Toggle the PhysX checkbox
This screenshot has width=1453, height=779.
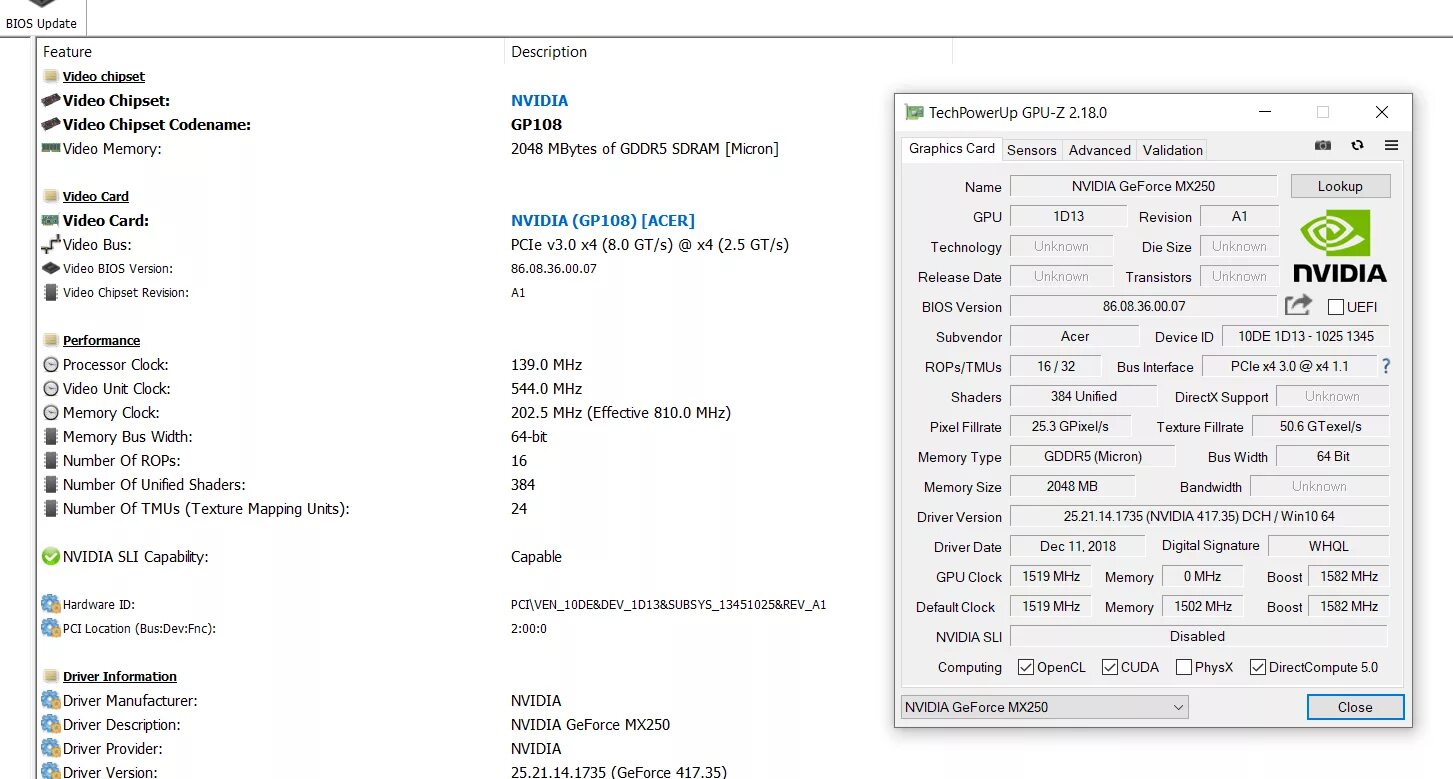1184,667
